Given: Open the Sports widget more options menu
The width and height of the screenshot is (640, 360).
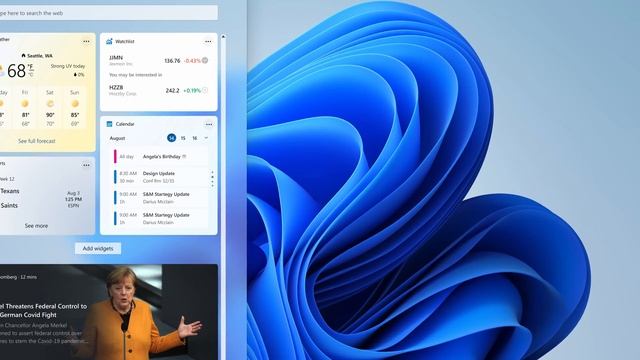Looking at the screenshot, I should pos(86,165).
